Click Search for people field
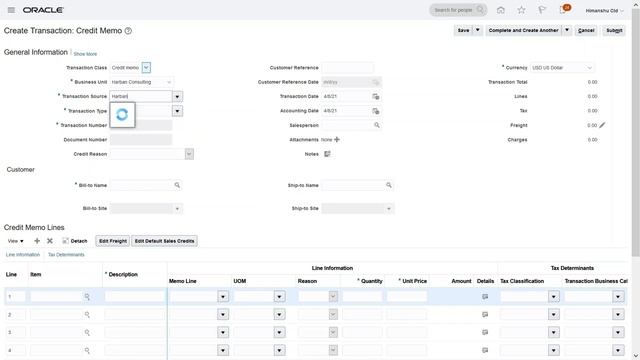 click(453, 10)
